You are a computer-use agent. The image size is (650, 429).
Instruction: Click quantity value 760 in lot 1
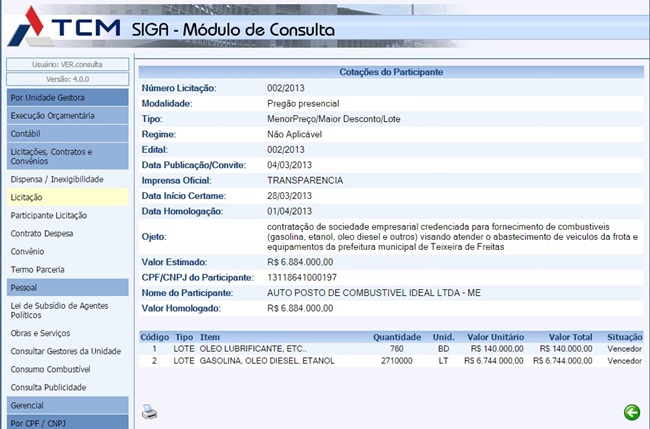tap(397, 349)
